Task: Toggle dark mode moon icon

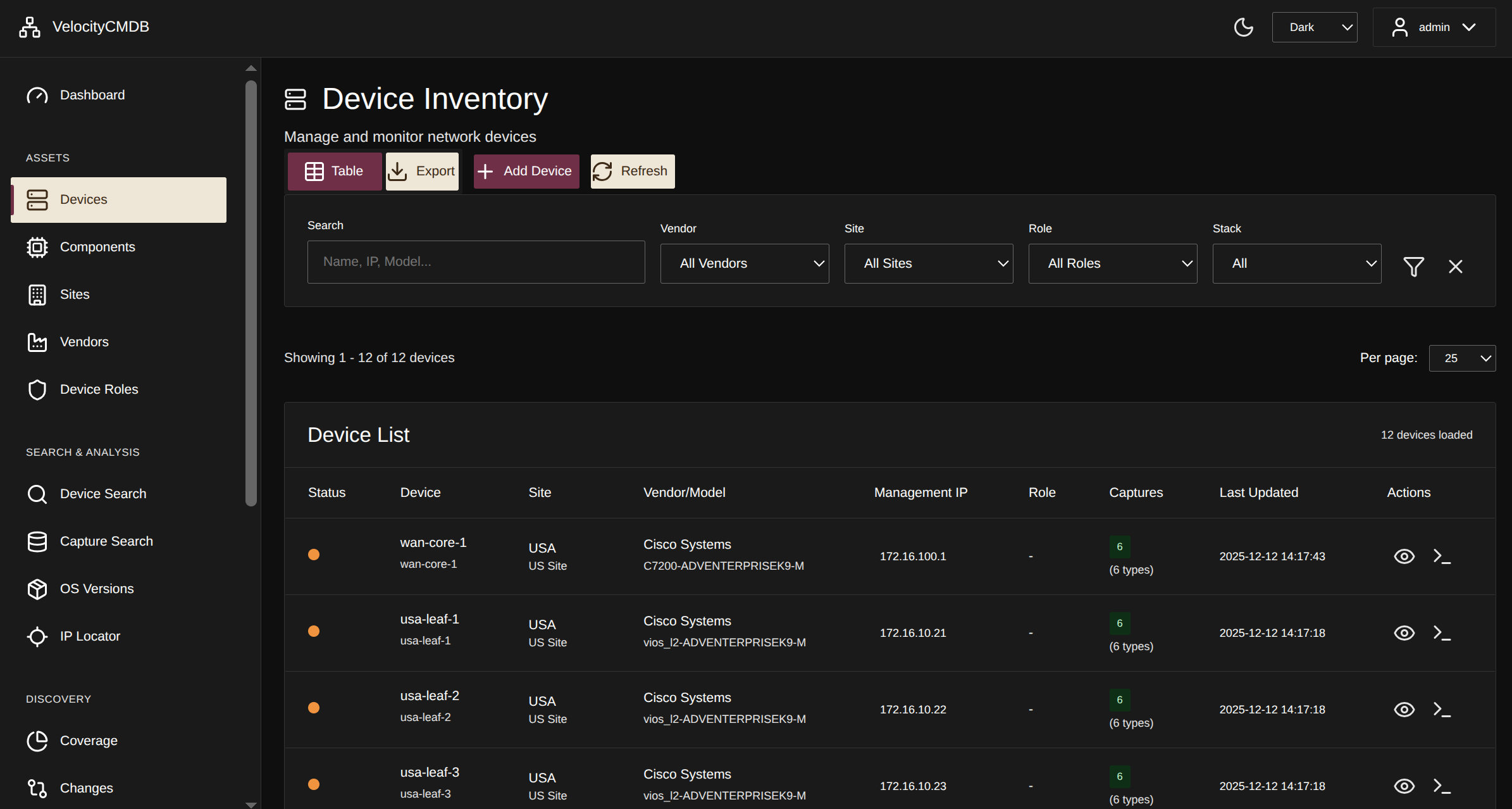Action: [1243, 27]
